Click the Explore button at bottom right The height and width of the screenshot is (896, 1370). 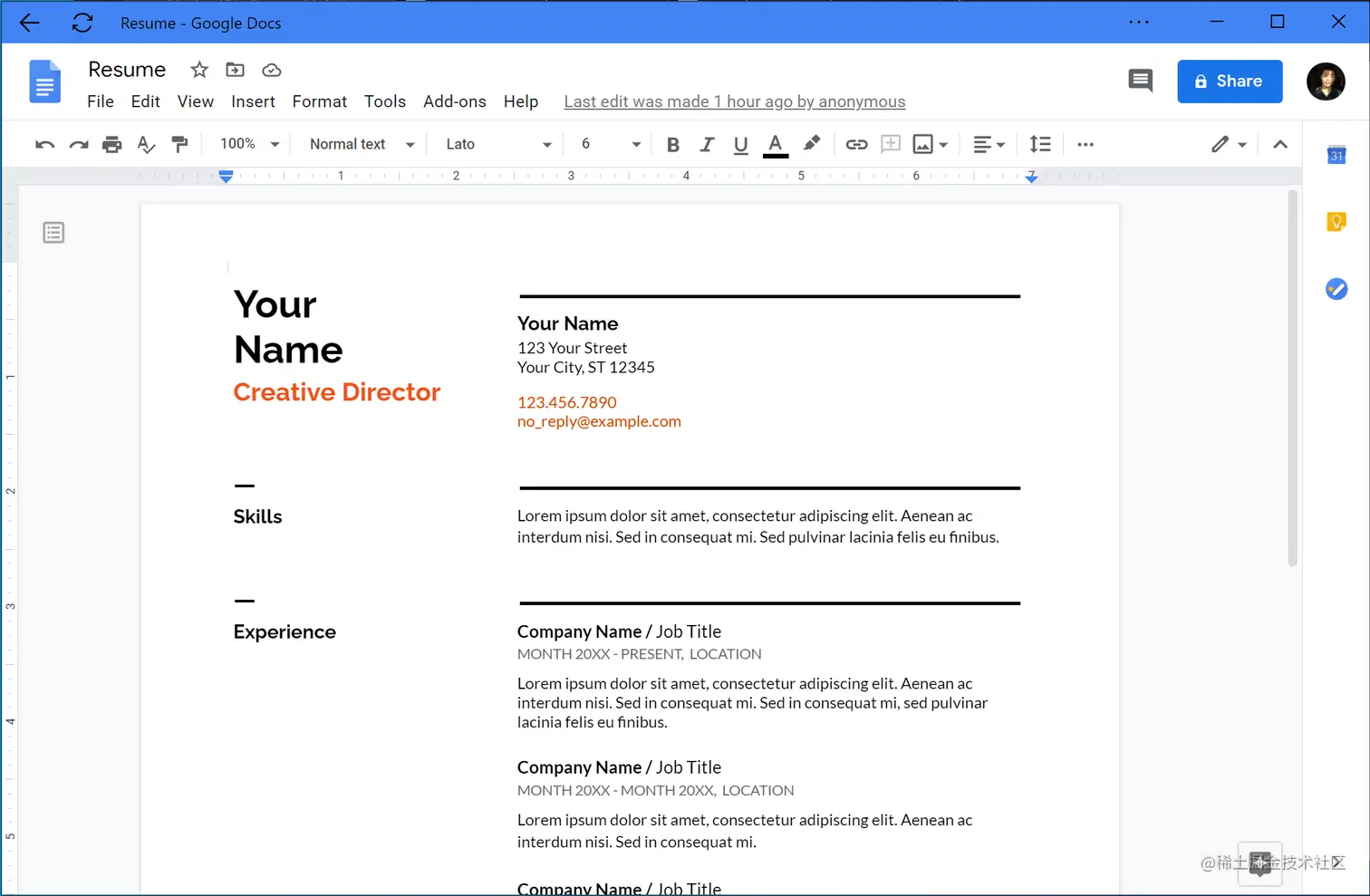(1260, 863)
